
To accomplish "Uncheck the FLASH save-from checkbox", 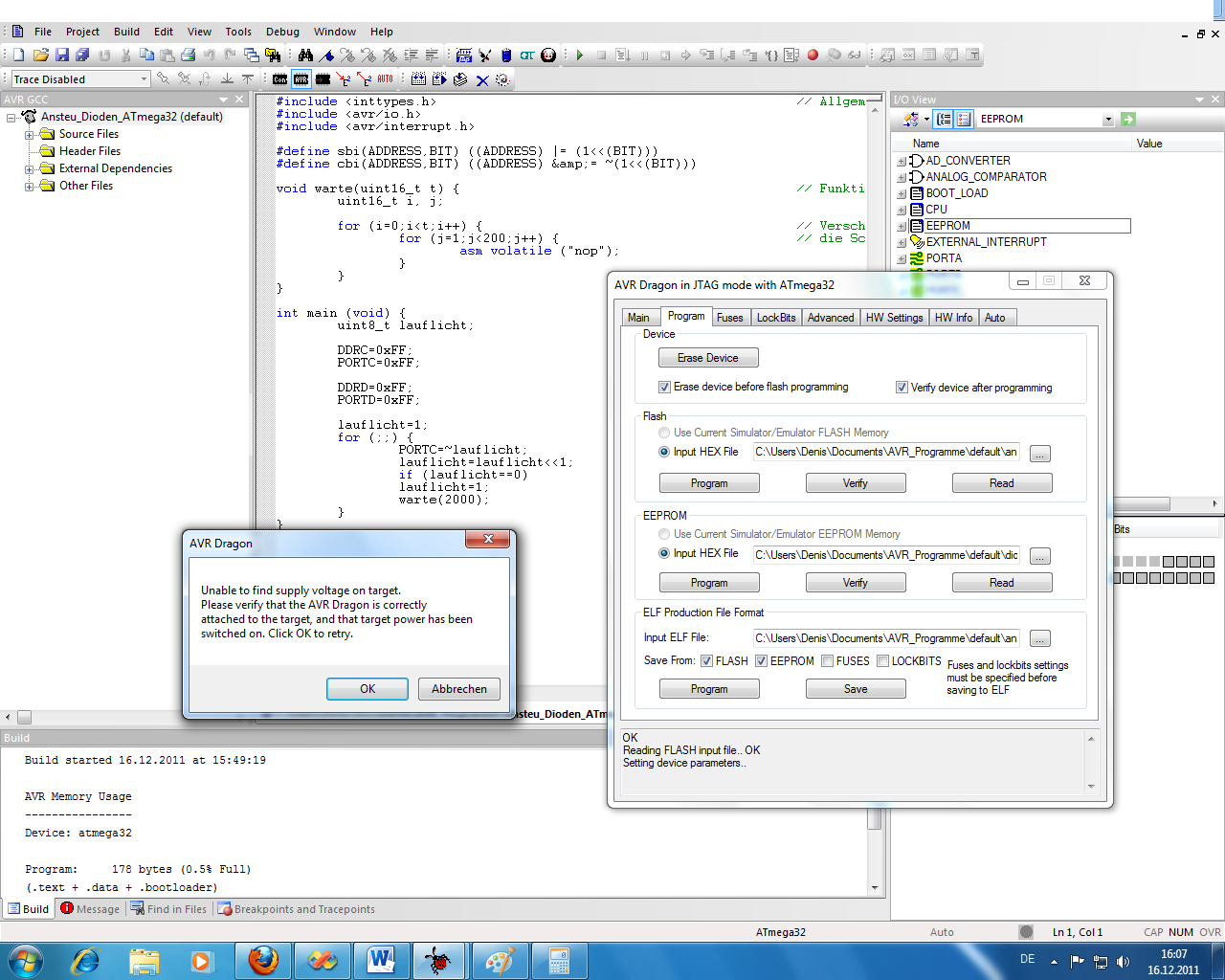I will [x=706, y=660].
